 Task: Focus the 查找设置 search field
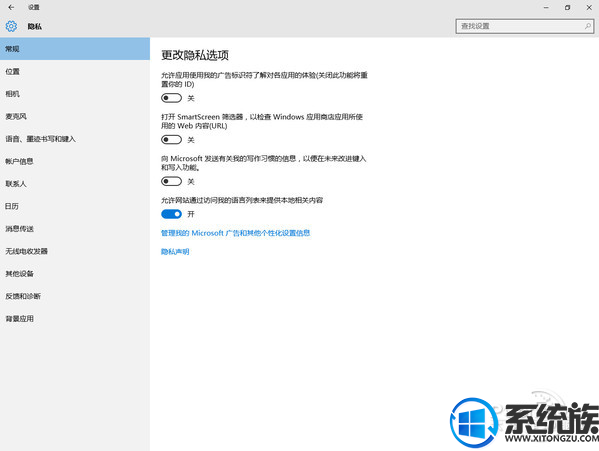tap(525, 26)
